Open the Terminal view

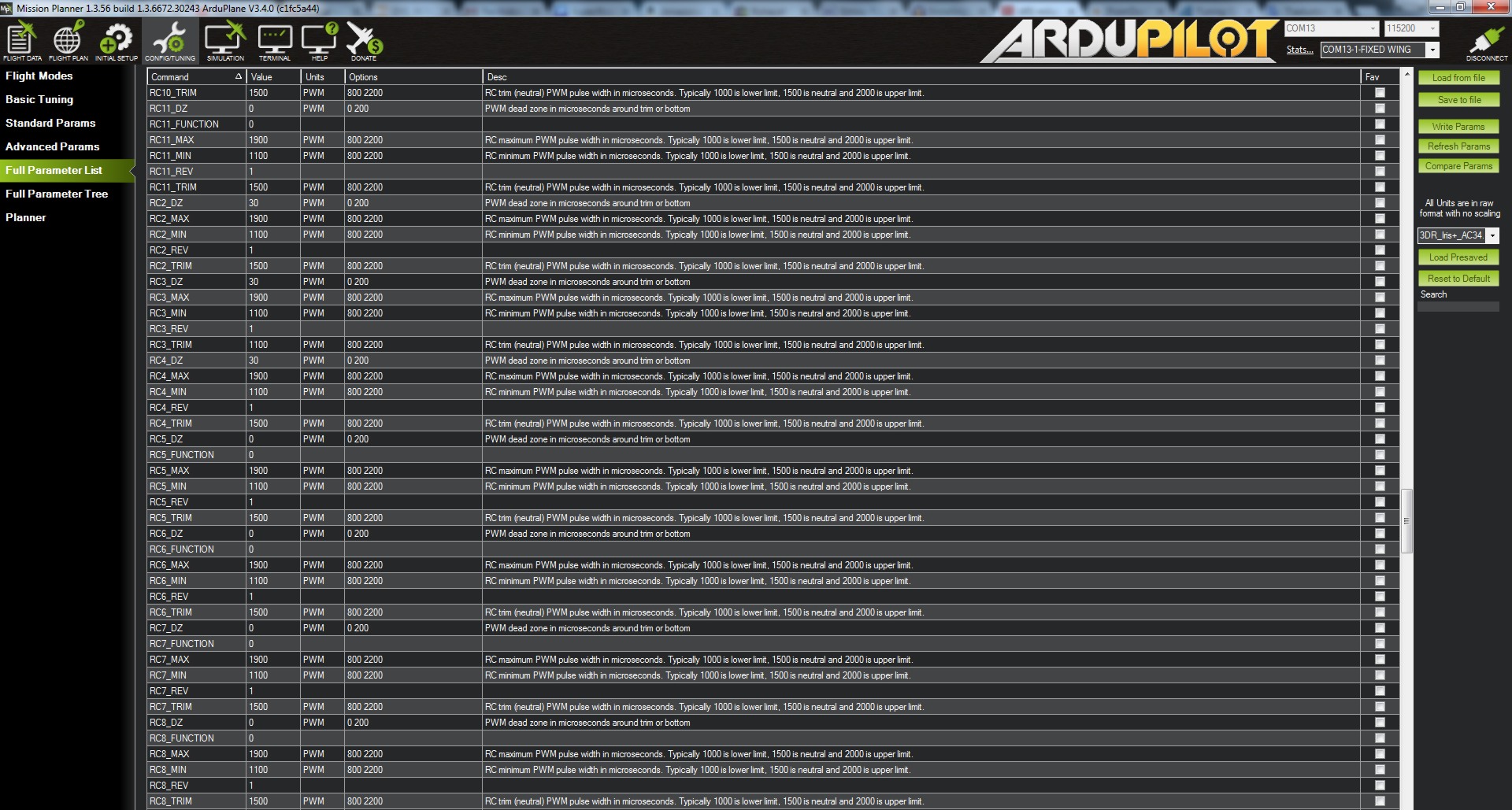pos(274,42)
